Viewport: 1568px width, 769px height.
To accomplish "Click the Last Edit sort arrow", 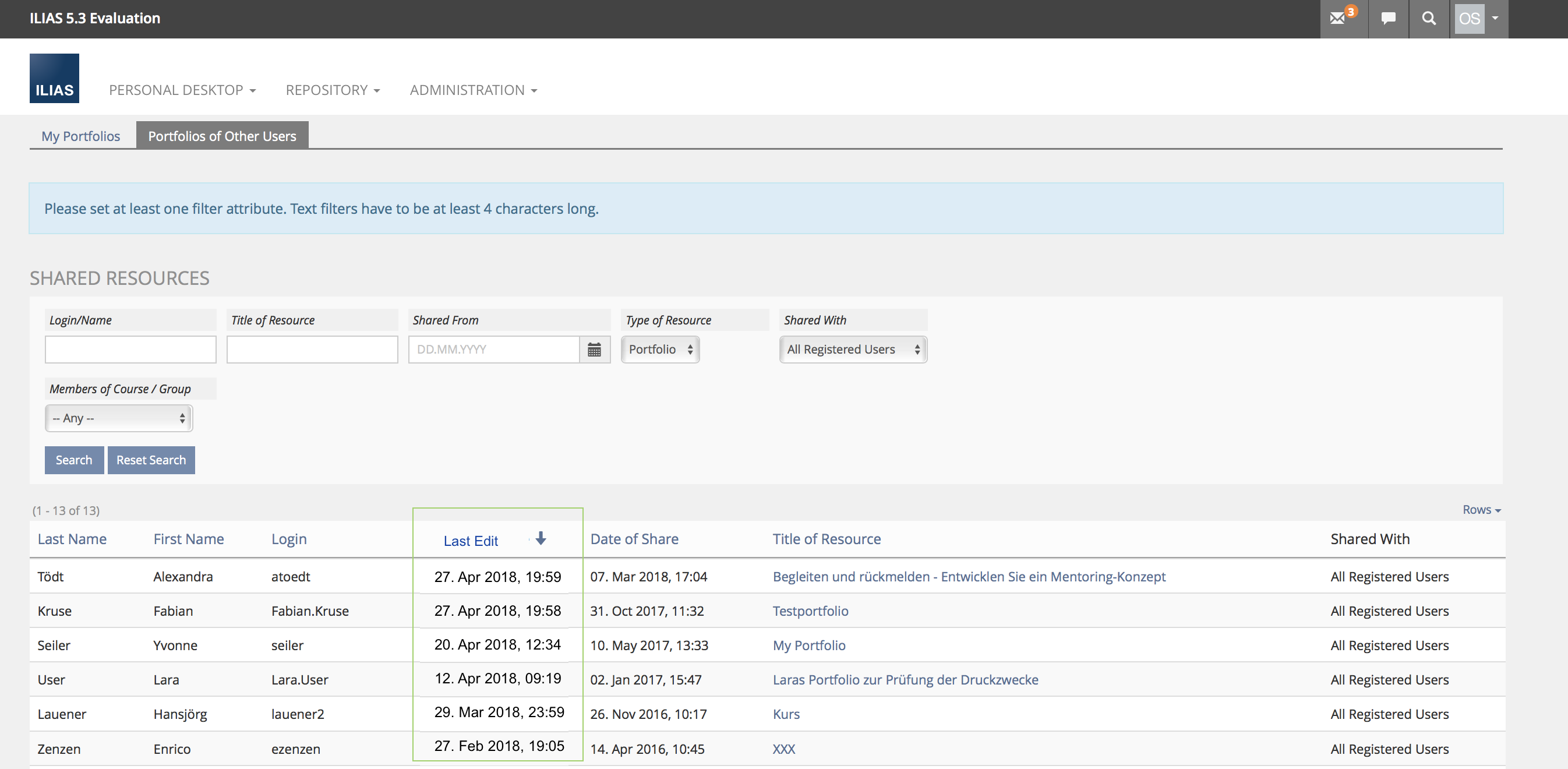I will 541,538.
